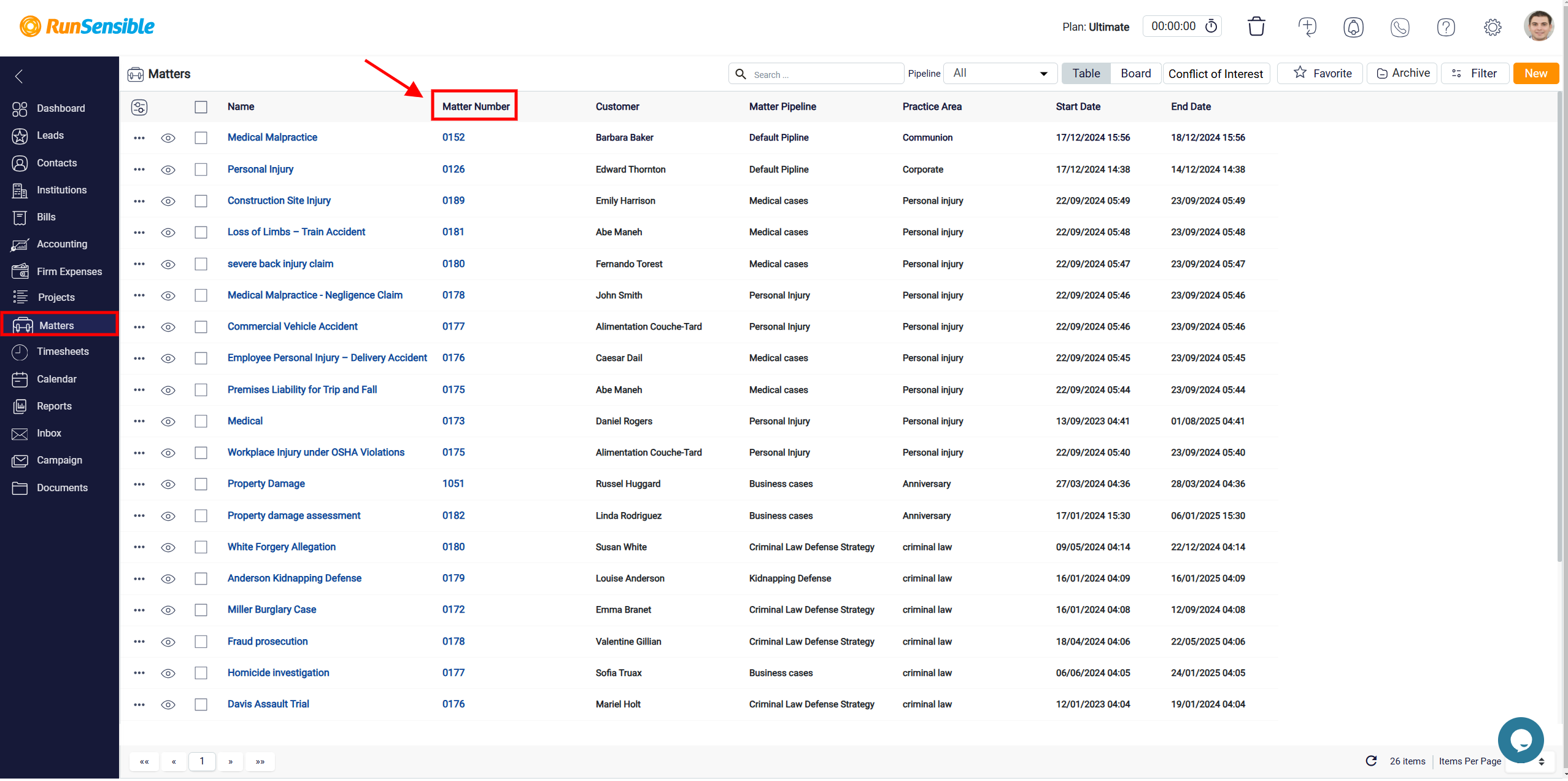Screen dimensions: 1568x781
Task: Toggle visibility eye for Medical Malpractice
Action: (168, 137)
